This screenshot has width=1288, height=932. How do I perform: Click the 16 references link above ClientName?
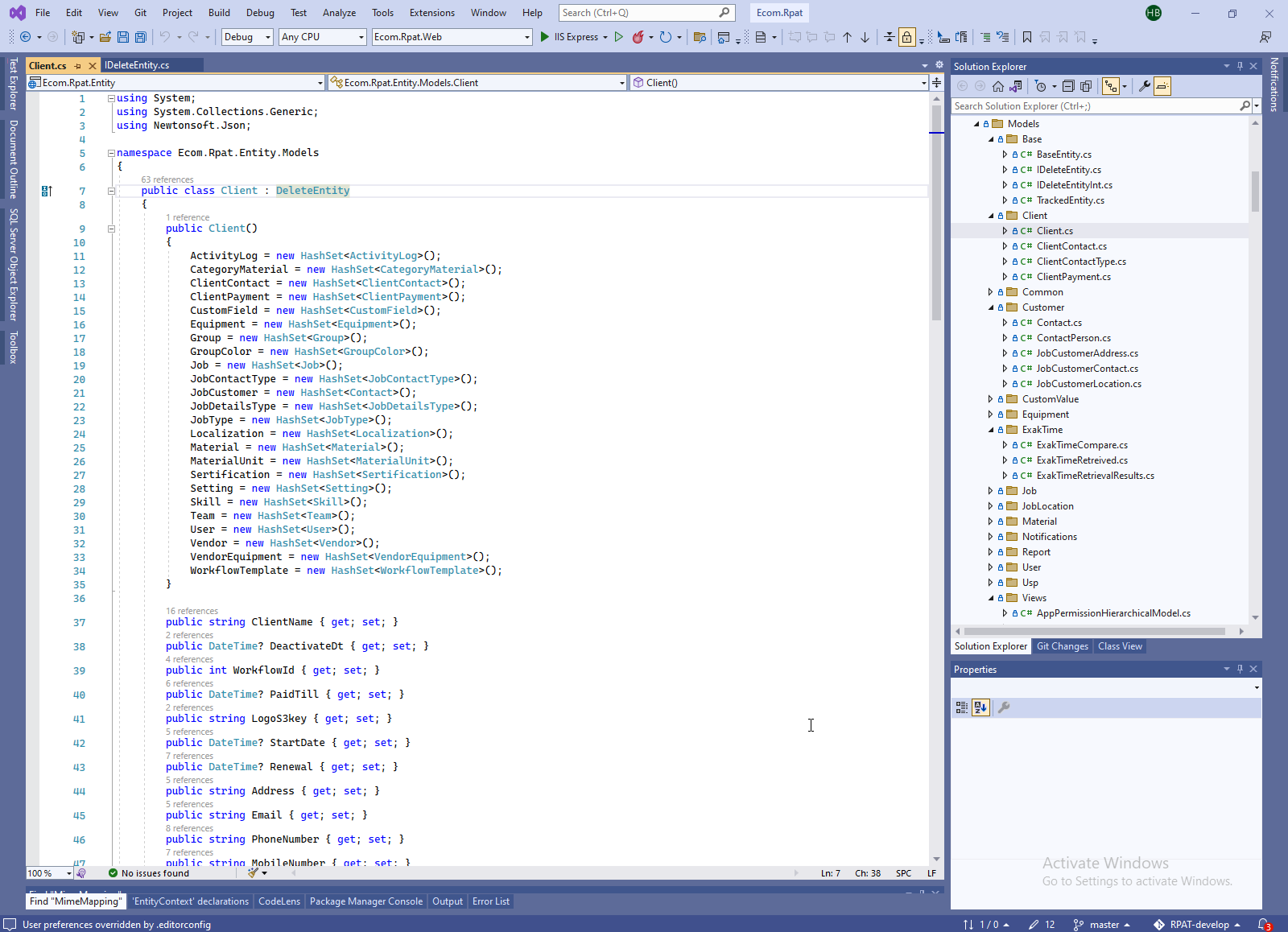point(192,612)
